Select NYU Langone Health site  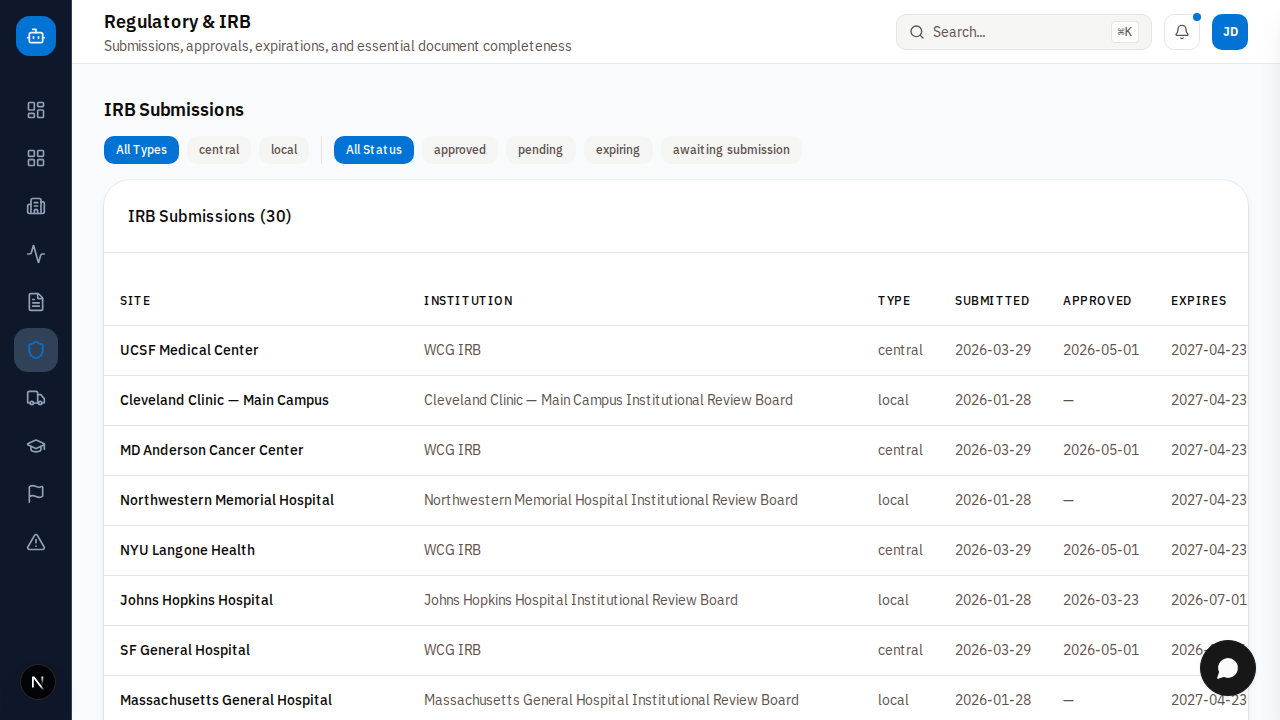pyautogui.click(x=187, y=550)
